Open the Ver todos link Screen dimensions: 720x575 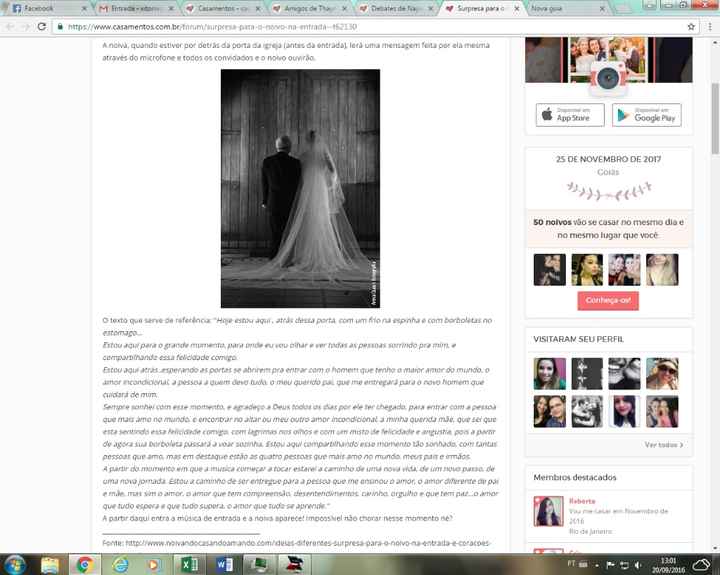click(x=664, y=445)
